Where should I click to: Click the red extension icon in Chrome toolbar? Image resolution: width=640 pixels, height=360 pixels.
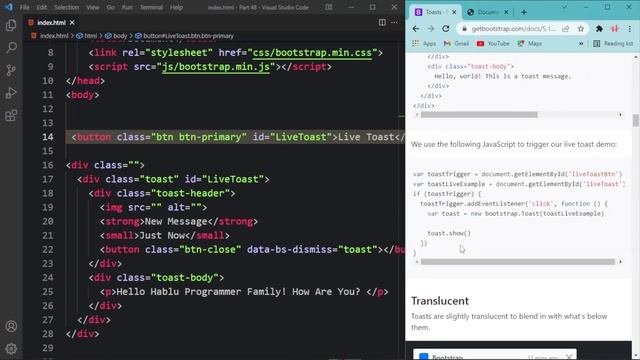click(x=615, y=29)
